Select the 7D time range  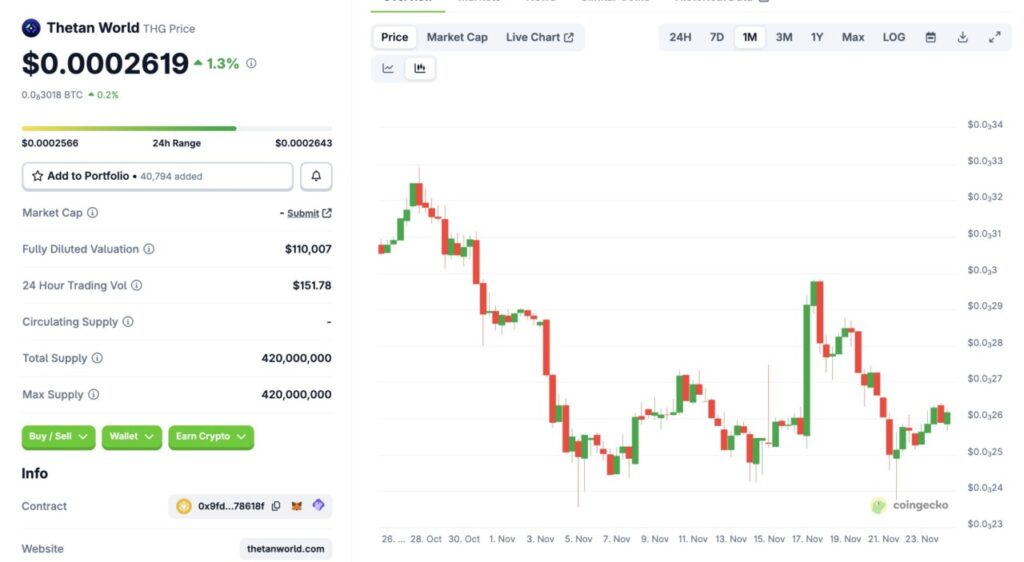[717, 38]
